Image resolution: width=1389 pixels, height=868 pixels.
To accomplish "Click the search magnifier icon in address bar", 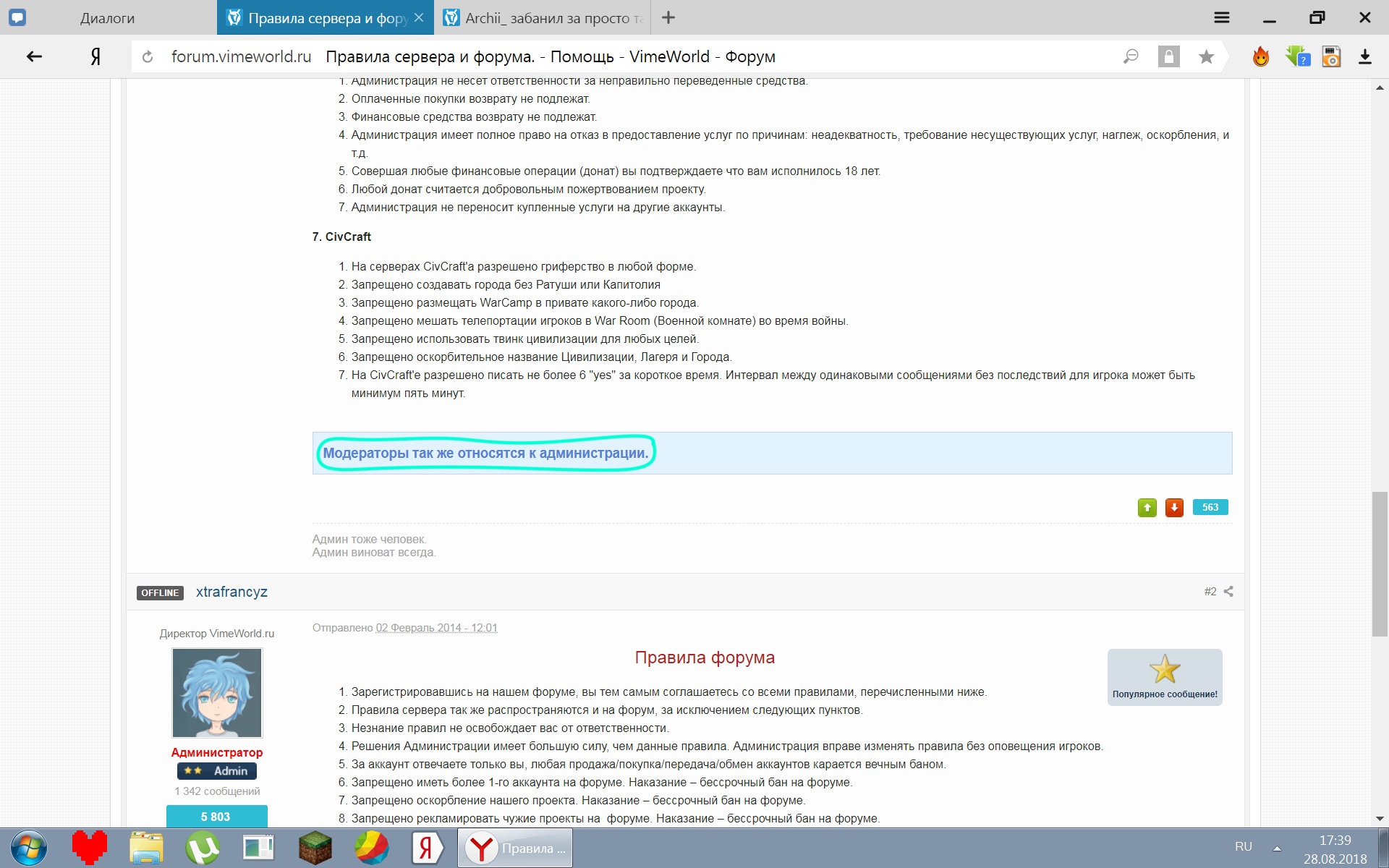I will [1131, 56].
